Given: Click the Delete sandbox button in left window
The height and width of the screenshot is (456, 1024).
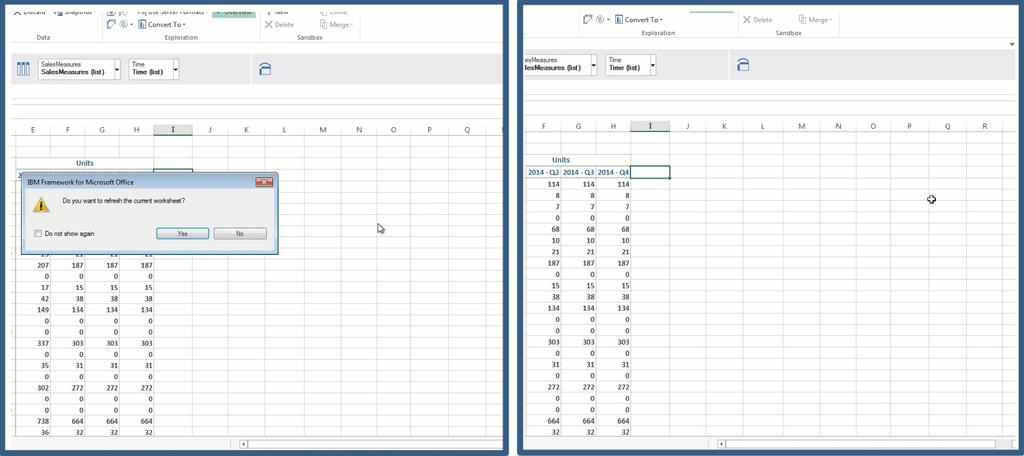Looking at the screenshot, I should coord(279,25).
